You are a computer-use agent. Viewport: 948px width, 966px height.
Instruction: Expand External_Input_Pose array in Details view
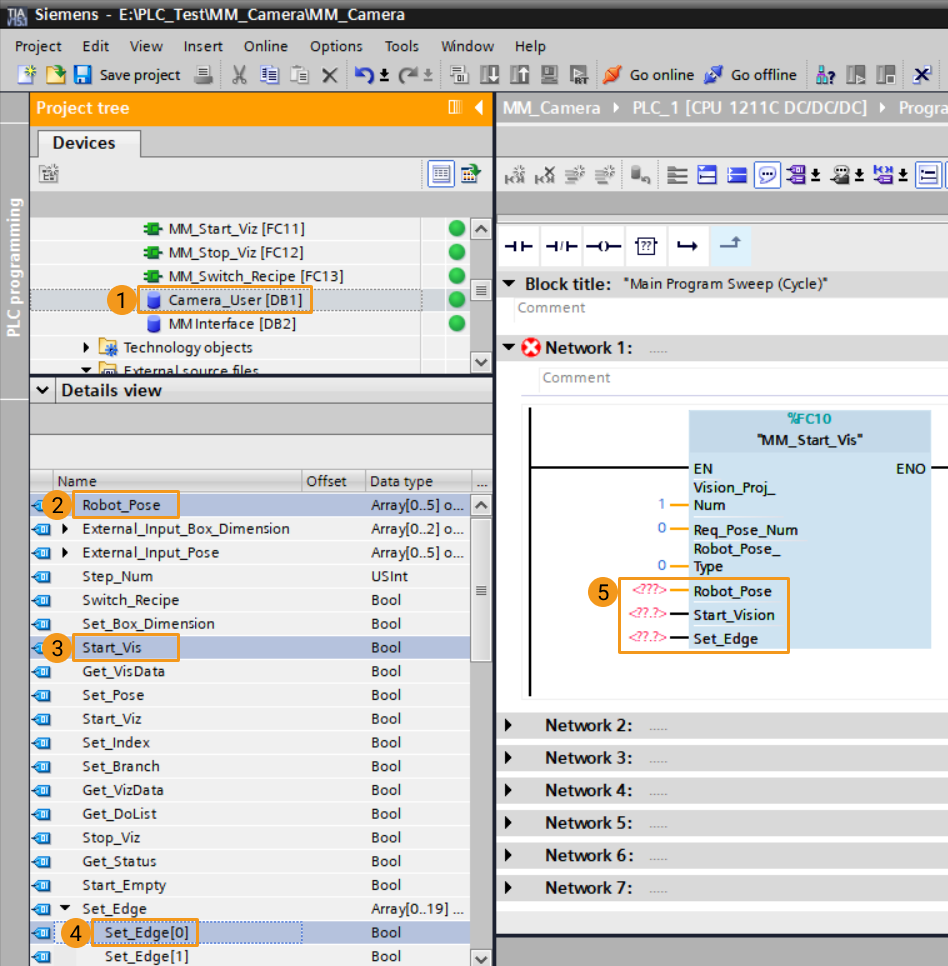66,553
